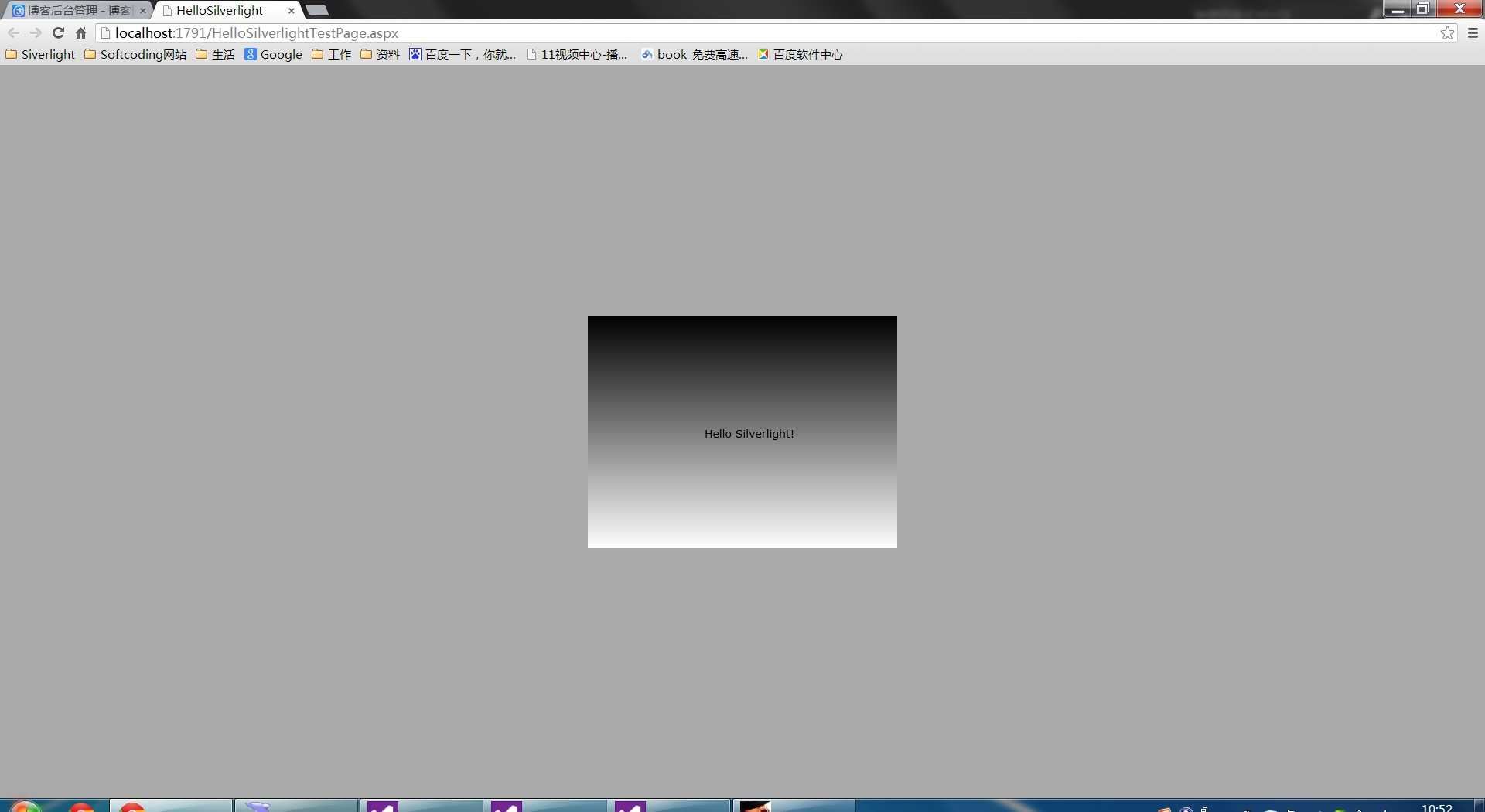This screenshot has height=812, width=1485.
Task: Open the 百度一下 bookmark
Action: [463, 54]
